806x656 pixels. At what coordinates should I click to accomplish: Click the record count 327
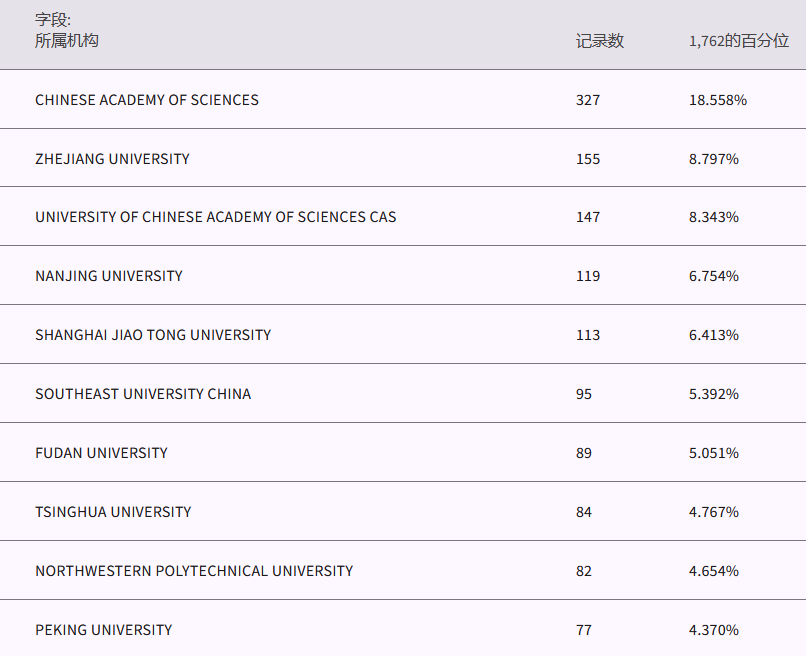pos(588,100)
